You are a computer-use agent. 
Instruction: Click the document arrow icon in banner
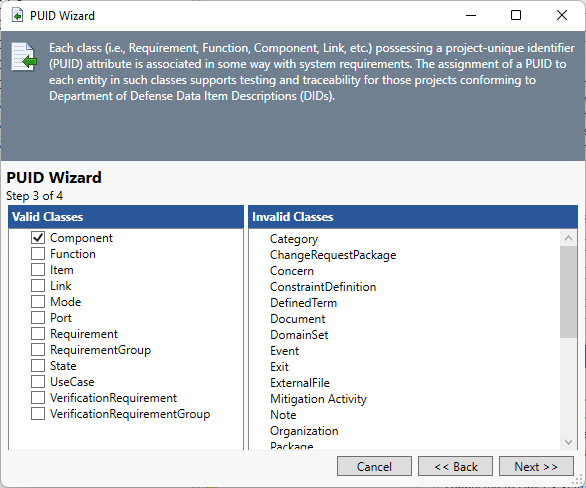[24, 57]
